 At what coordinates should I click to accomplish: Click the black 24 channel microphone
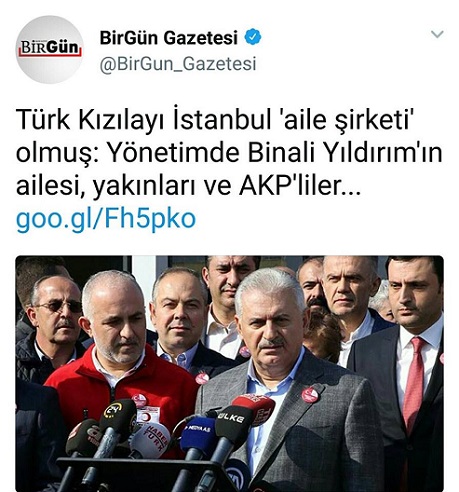[x=117, y=417]
